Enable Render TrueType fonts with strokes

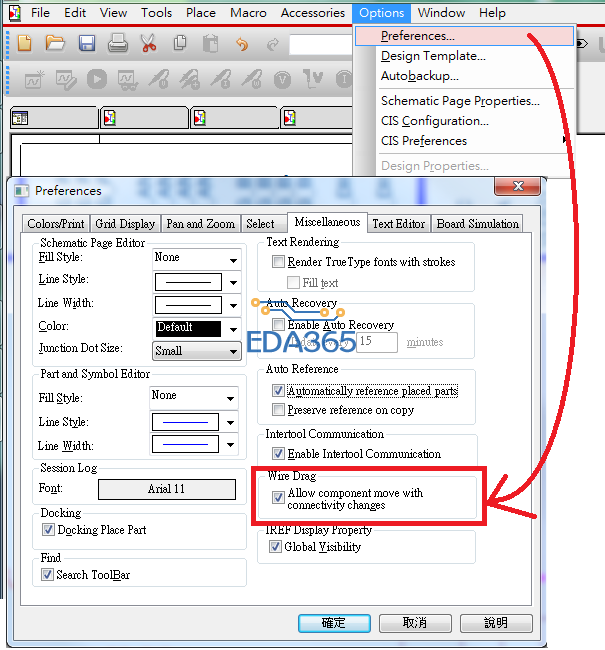click(x=278, y=262)
